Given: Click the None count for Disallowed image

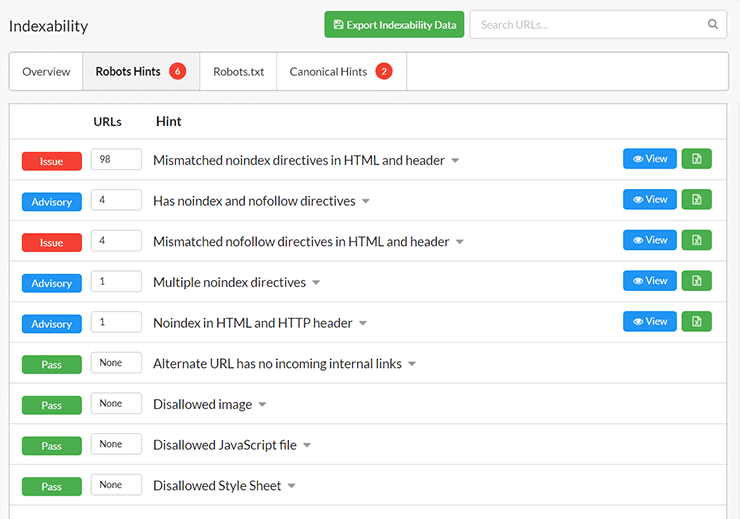Looking at the screenshot, I should tap(116, 403).
